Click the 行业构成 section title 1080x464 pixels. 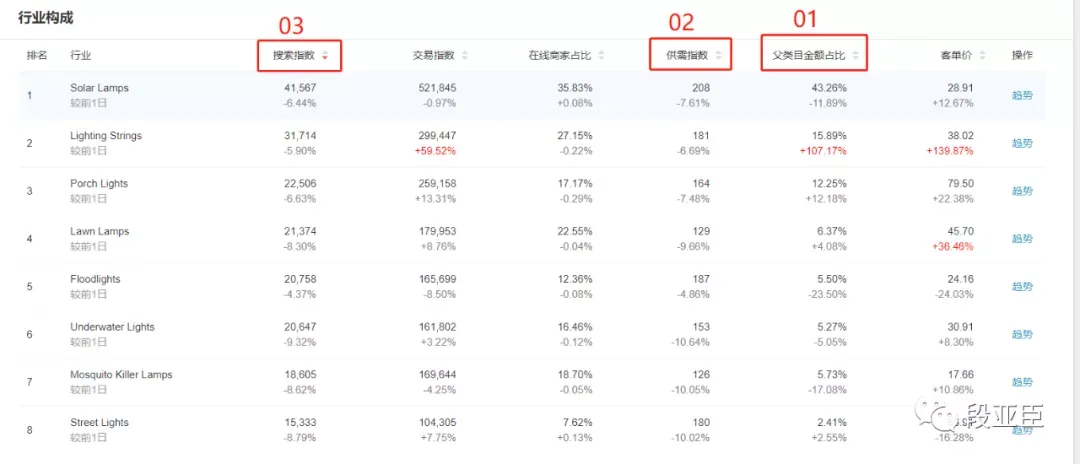[45, 19]
